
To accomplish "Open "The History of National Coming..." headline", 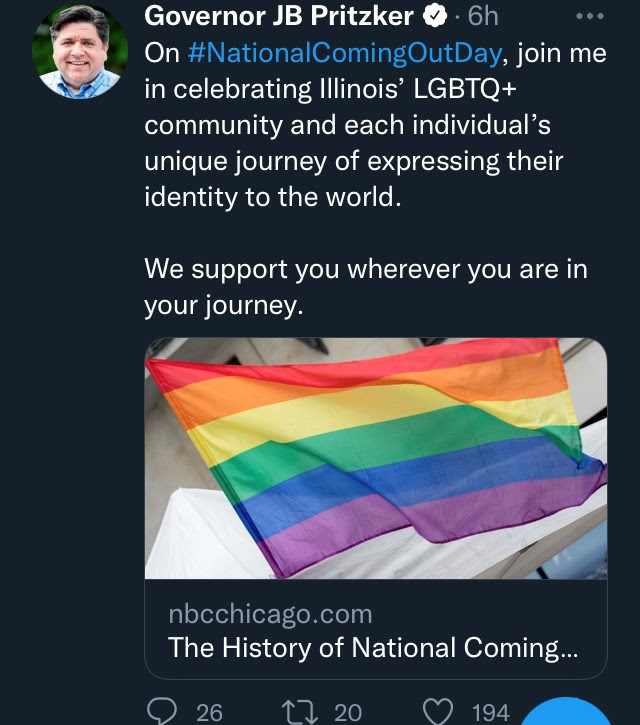I will (373, 647).
